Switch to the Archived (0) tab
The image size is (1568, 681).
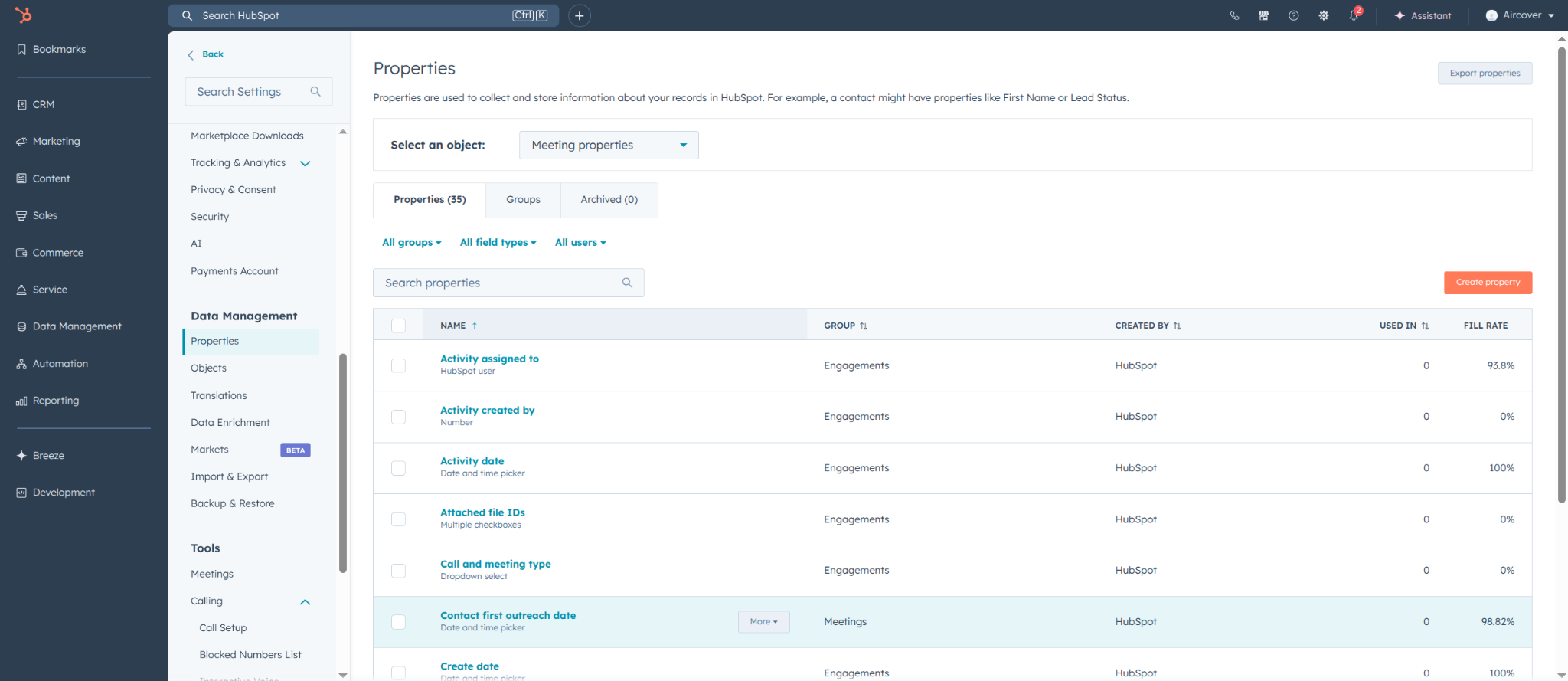coord(609,199)
